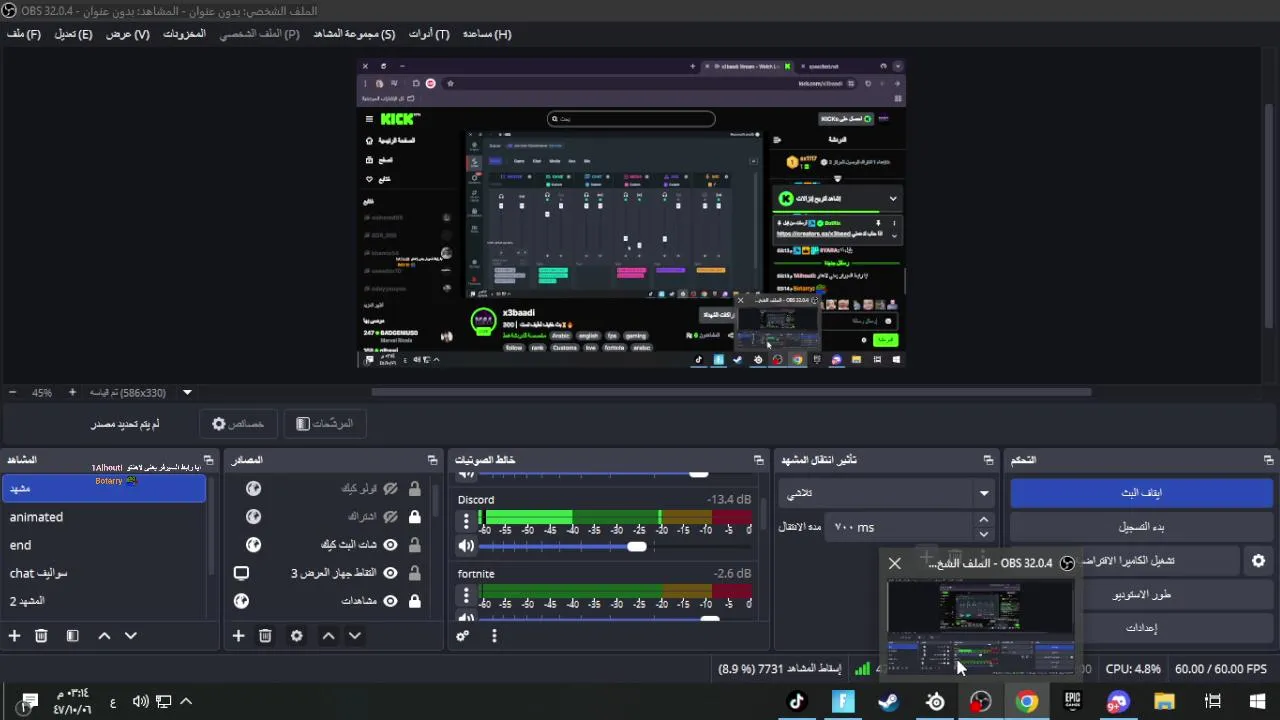Add a new source with the plus icon
Image resolution: width=1280 pixels, height=720 pixels.
tap(238, 636)
